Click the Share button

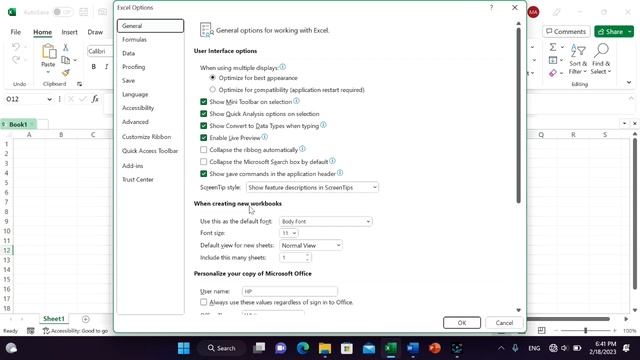[610, 31]
